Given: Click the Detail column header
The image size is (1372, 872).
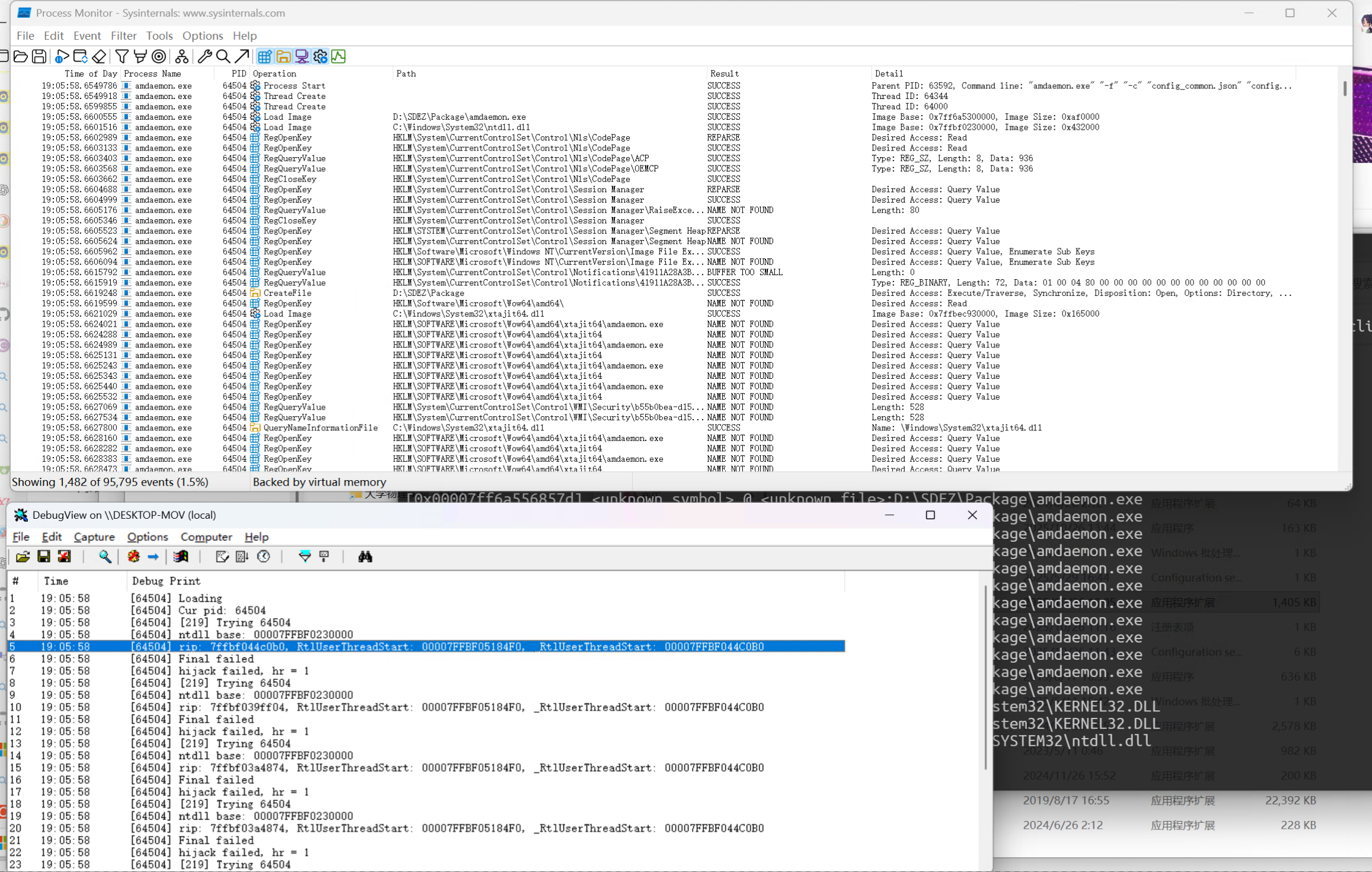Looking at the screenshot, I should [x=1084, y=74].
